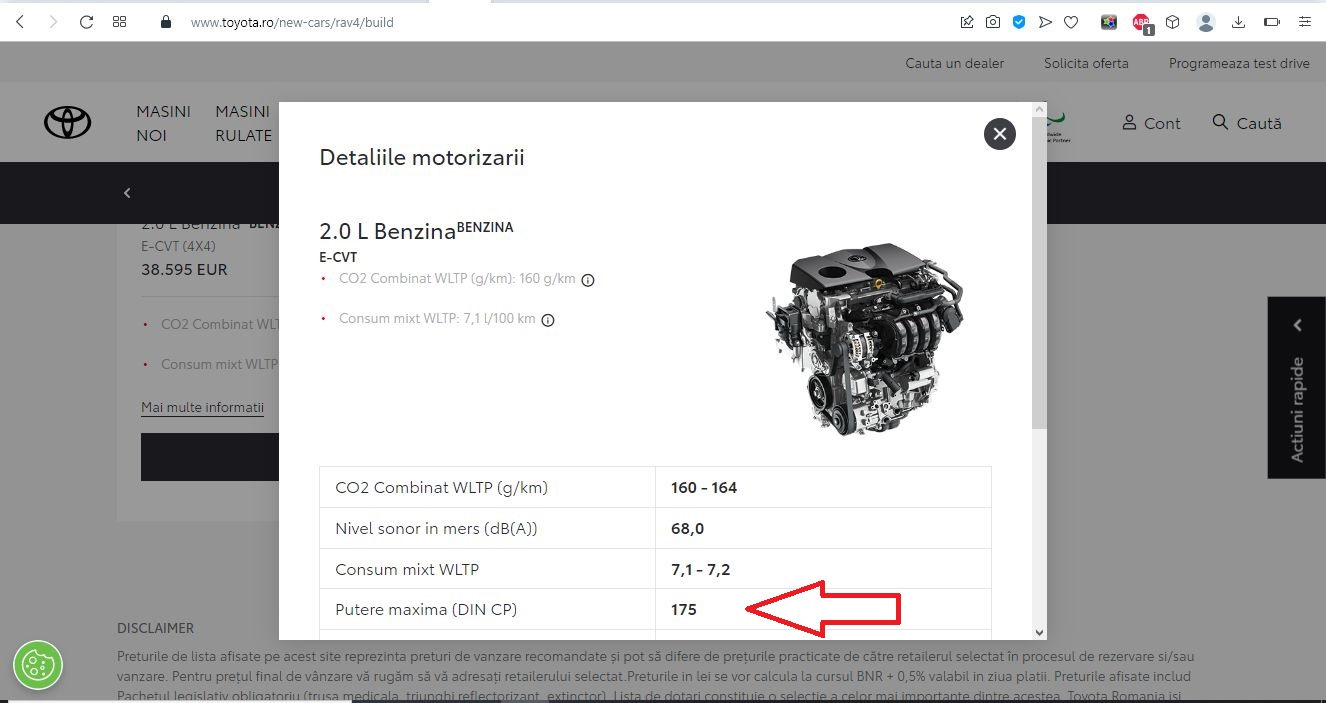Screen dimensions: 1326x703
Task: Click the engine image
Action: coord(868,338)
